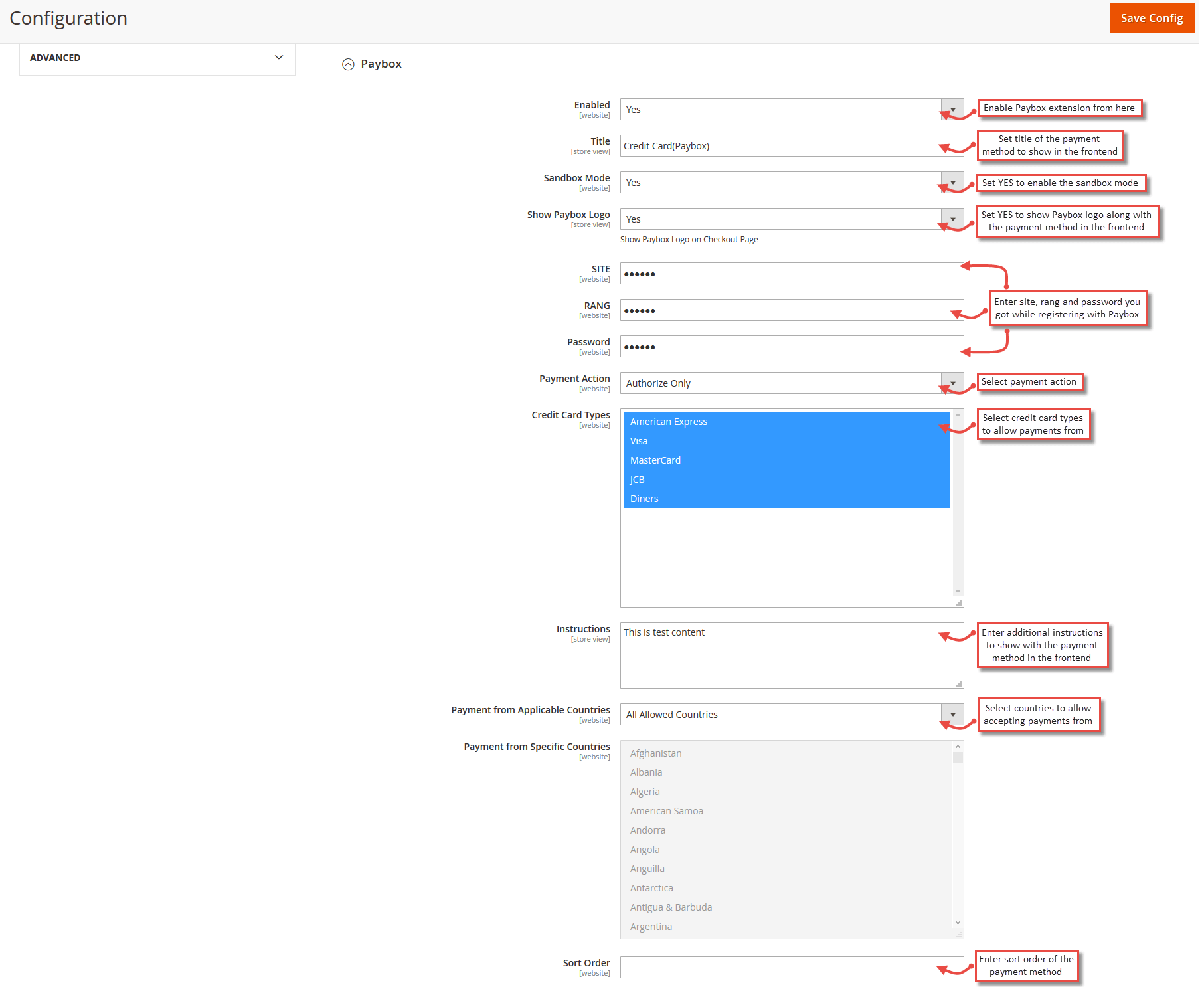Expand the ADVANCED sidebar section

[157, 58]
